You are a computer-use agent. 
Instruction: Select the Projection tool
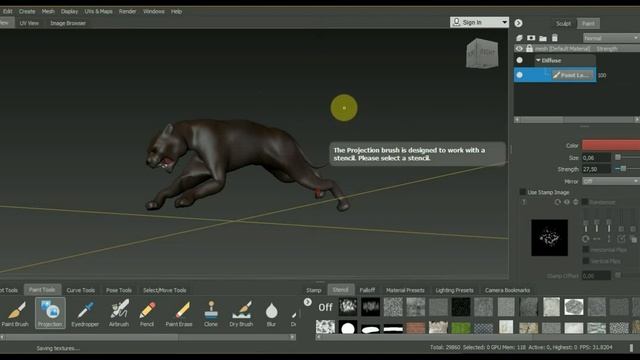click(x=50, y=313)
